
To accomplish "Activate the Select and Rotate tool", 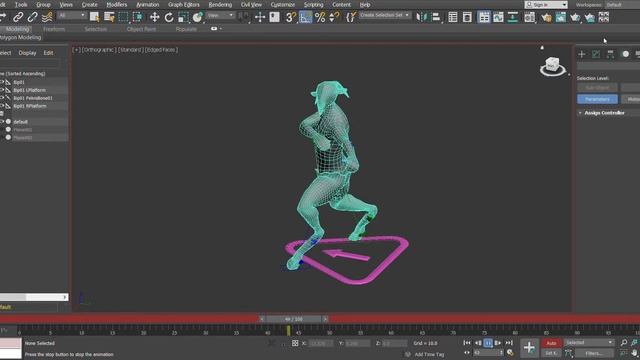I will tap(169, 17).
